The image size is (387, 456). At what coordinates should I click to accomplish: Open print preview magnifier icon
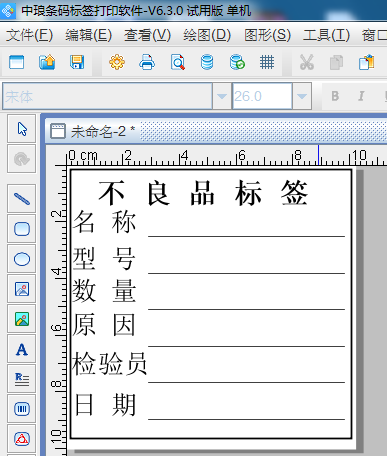coord(177,62)
